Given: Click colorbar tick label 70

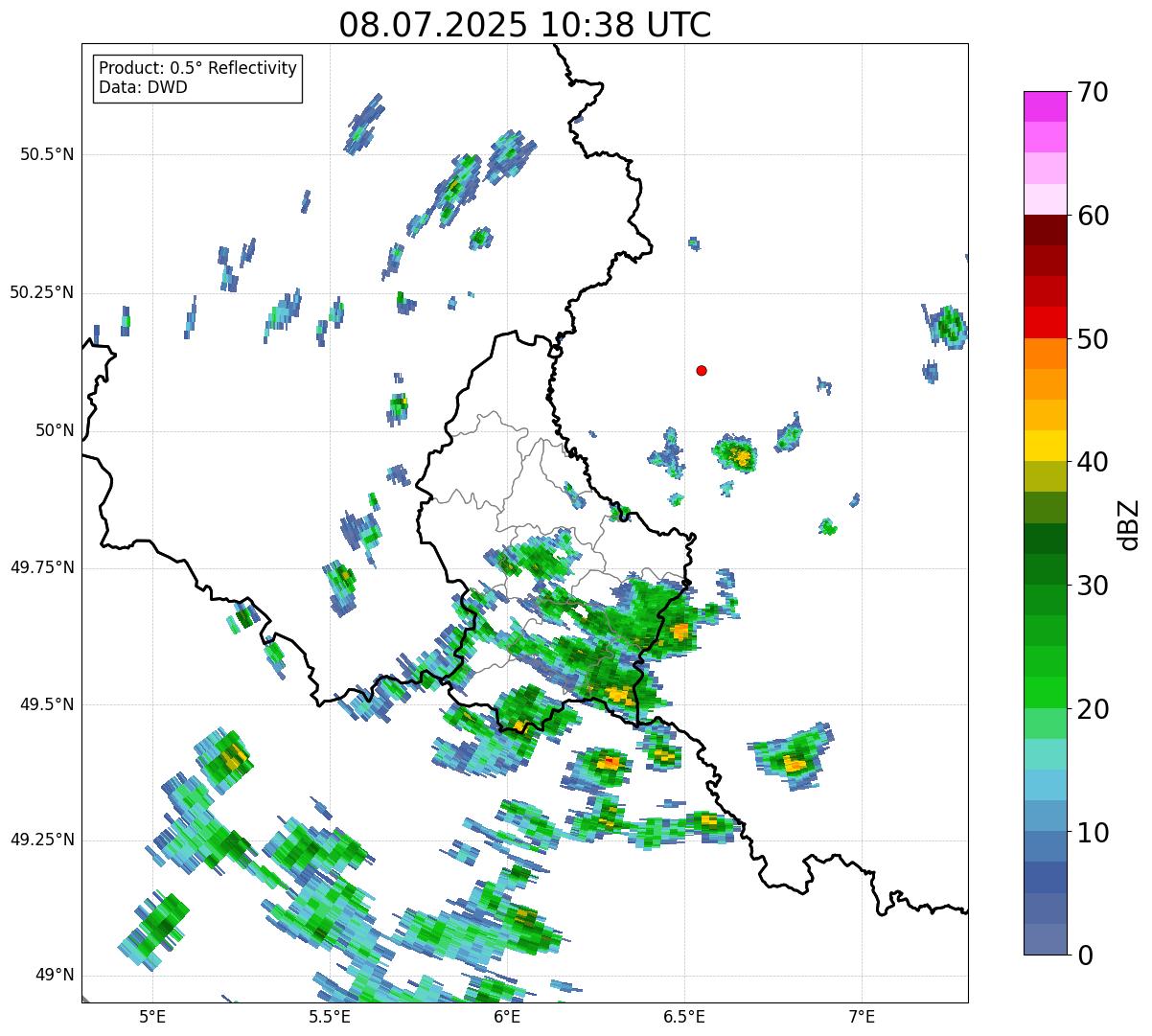Looking at the screenshot, I should [x=1092, y=92].
